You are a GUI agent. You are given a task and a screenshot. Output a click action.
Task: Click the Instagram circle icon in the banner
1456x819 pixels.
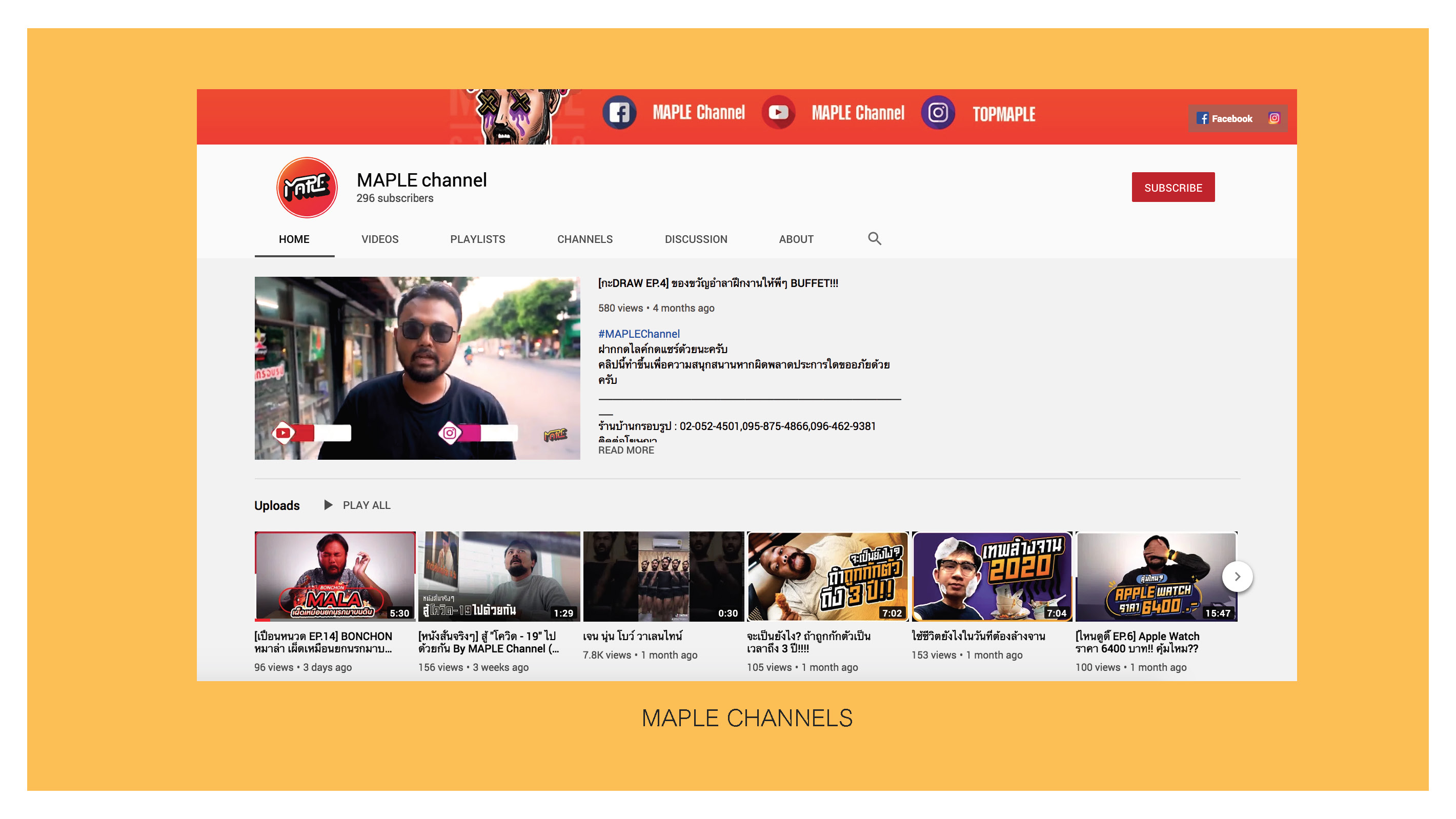[938, 112]
